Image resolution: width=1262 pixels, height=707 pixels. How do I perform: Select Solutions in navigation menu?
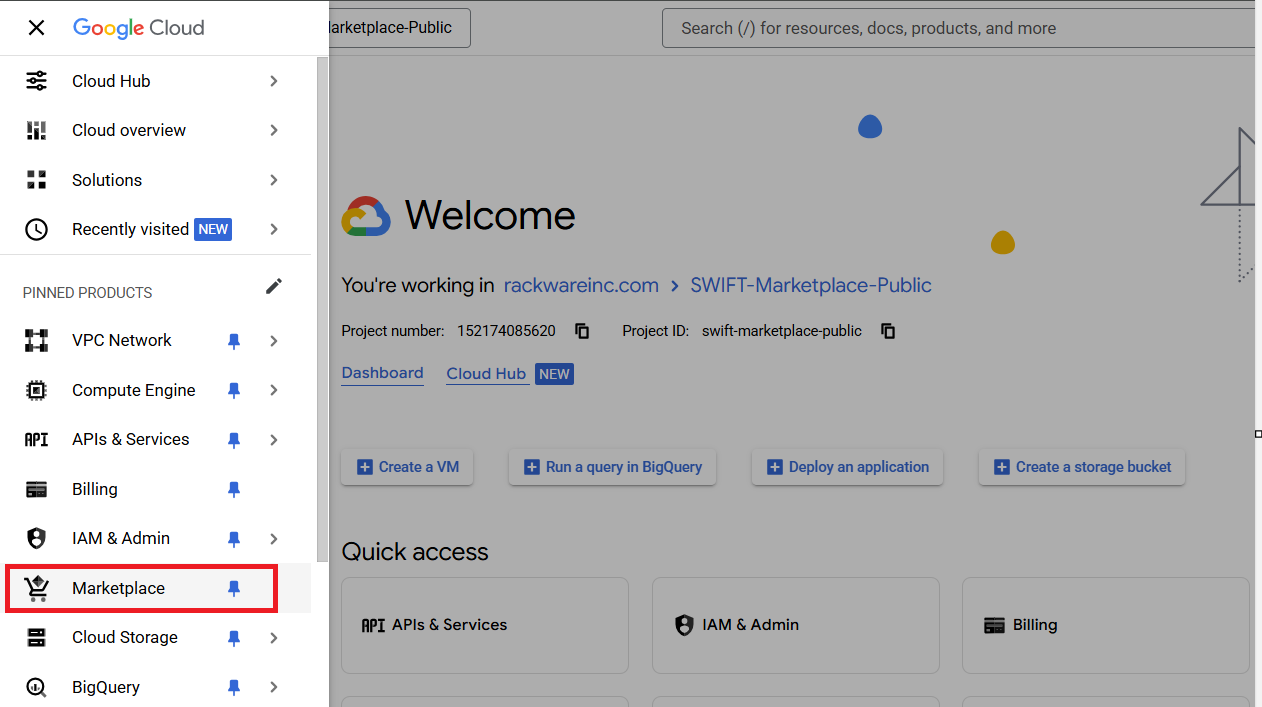pos(157,180)
